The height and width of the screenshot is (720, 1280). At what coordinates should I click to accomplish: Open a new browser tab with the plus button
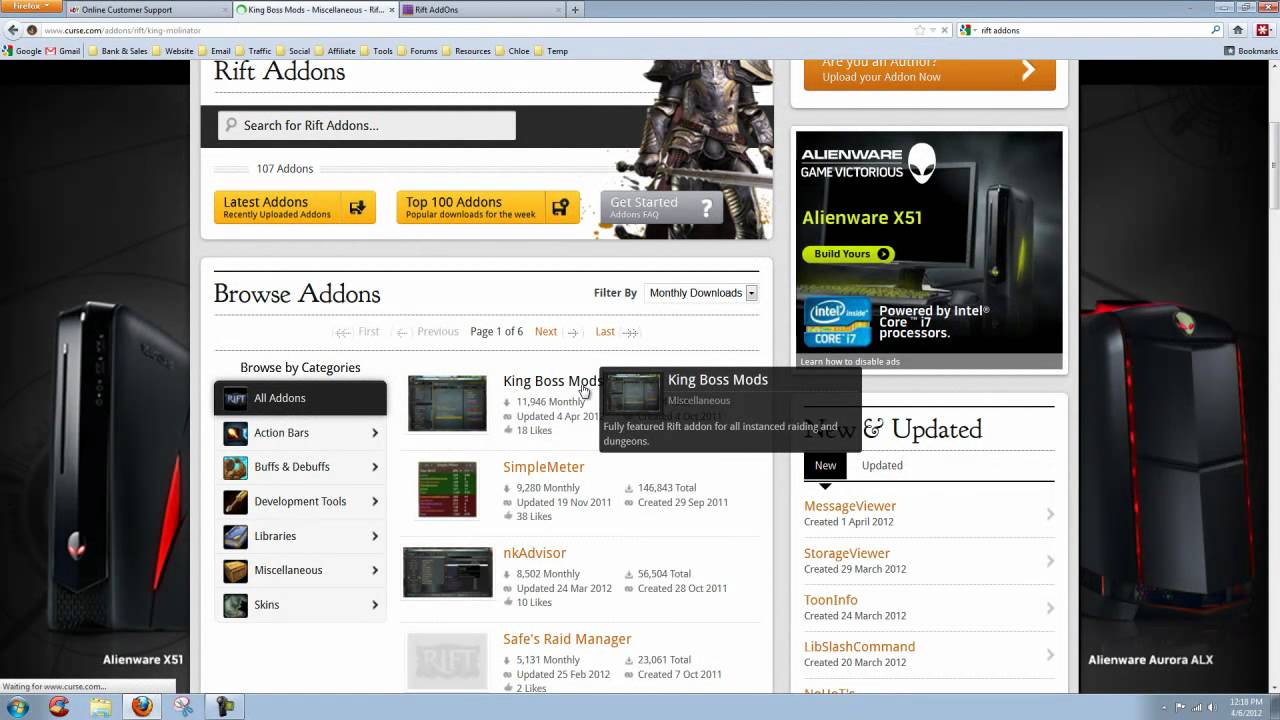pos(574,10)
